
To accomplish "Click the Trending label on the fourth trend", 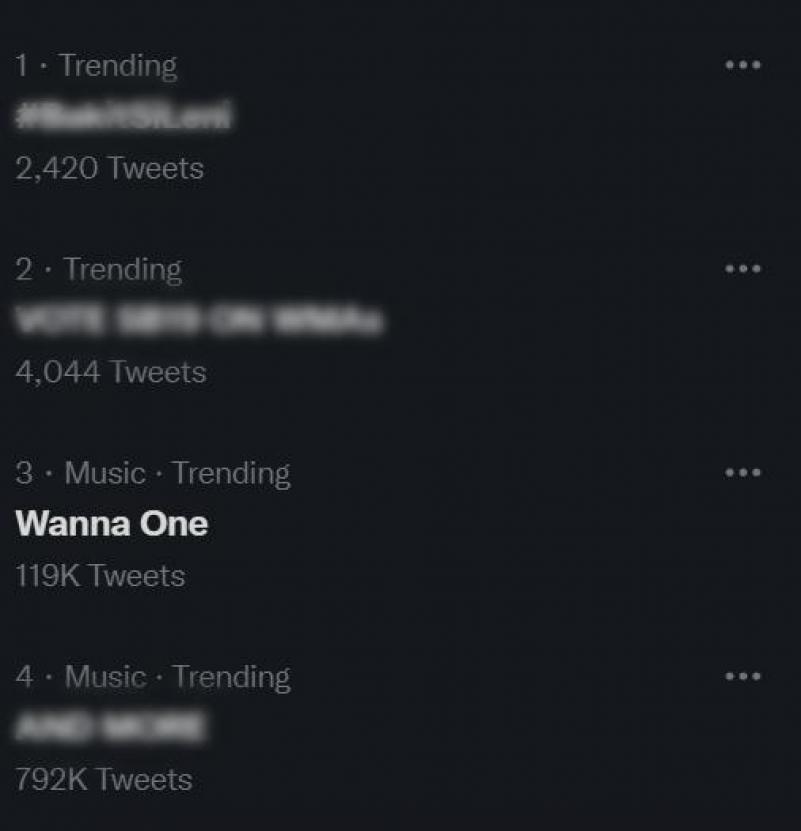I will [x=231, y=677].
